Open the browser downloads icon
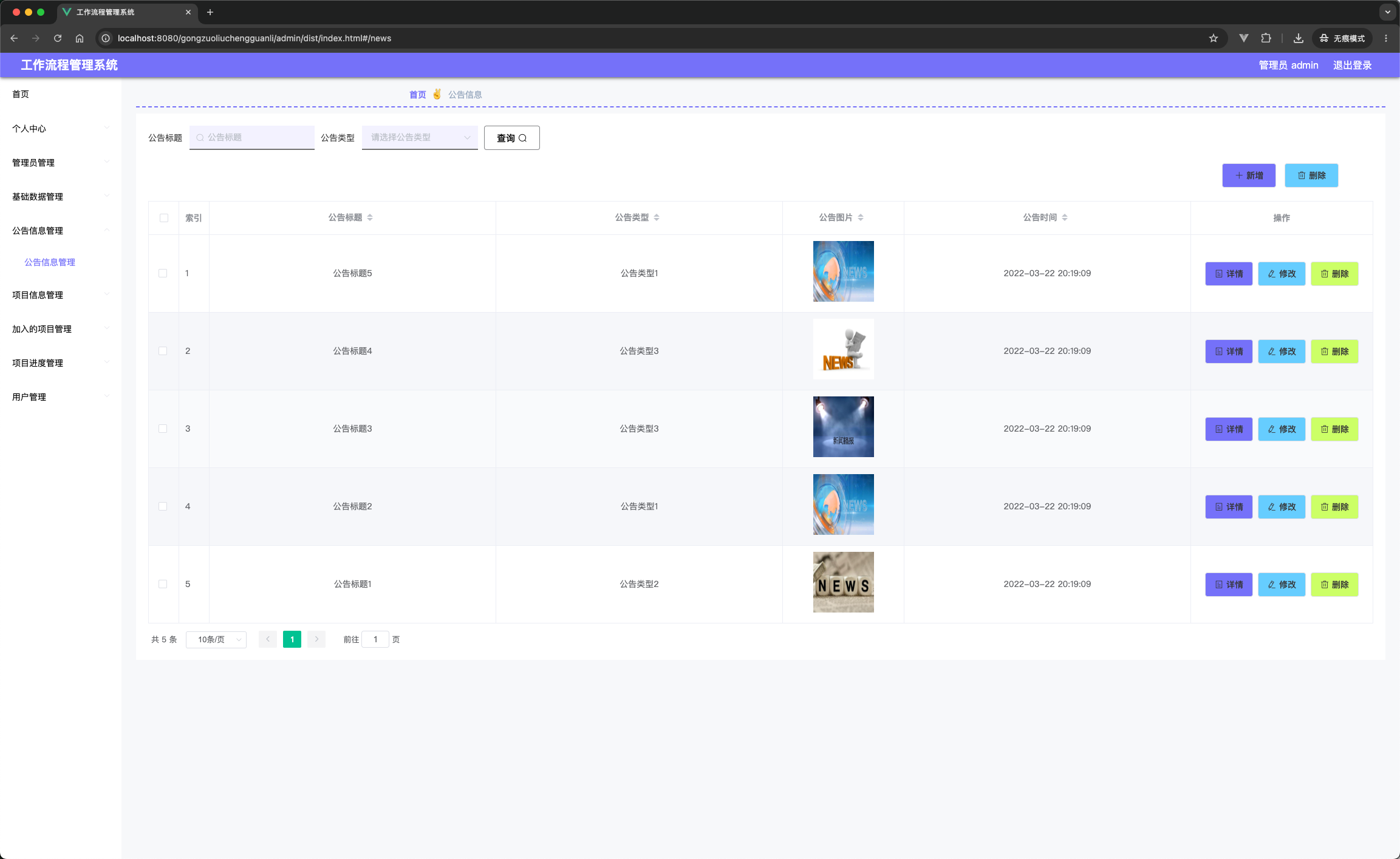Screen dimensions: 1400x859 coord(1299,38)
